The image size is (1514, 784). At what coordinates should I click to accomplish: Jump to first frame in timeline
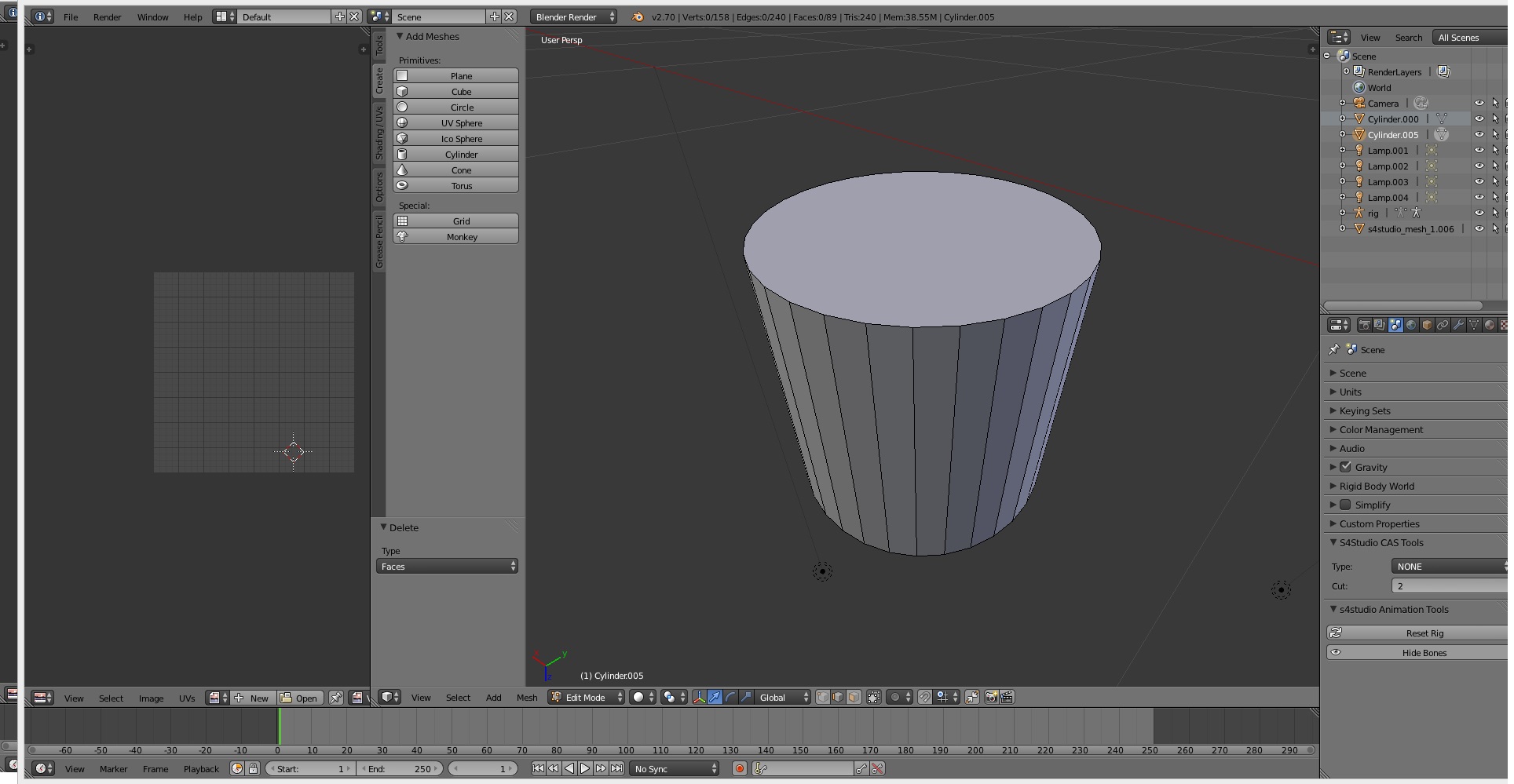point(538,769)
